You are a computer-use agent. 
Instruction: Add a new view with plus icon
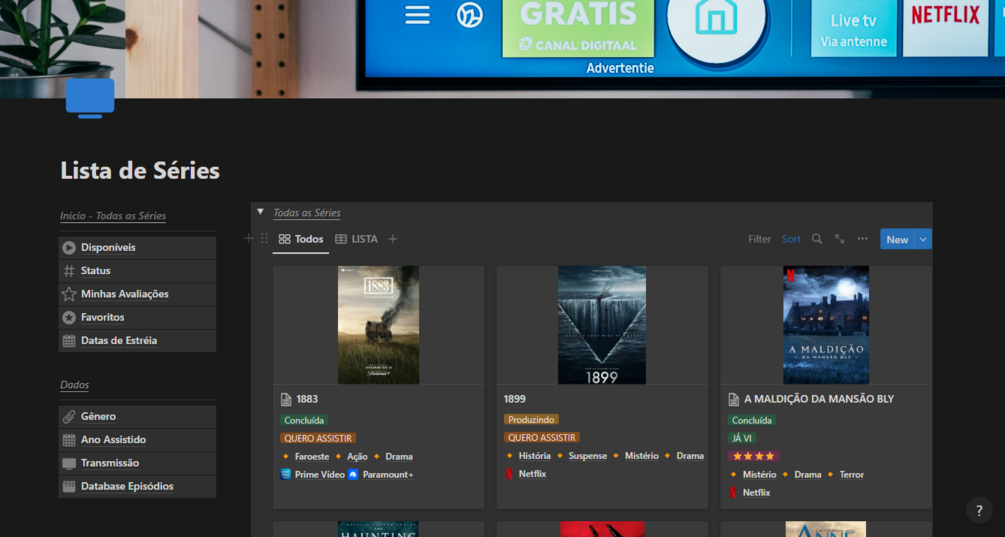pyautogui.click(x=393, y=239)
